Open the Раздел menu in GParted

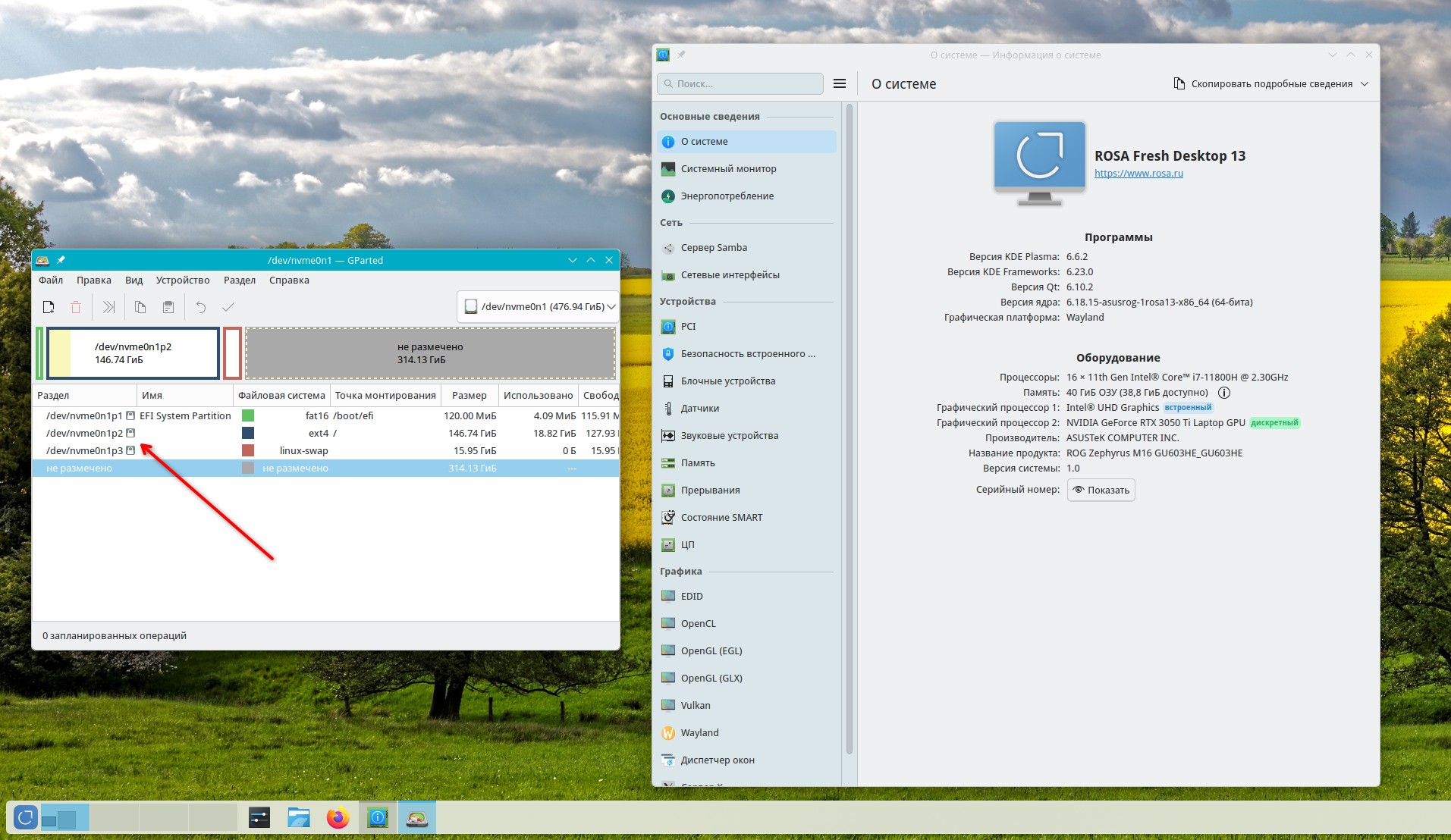[240, 281]
